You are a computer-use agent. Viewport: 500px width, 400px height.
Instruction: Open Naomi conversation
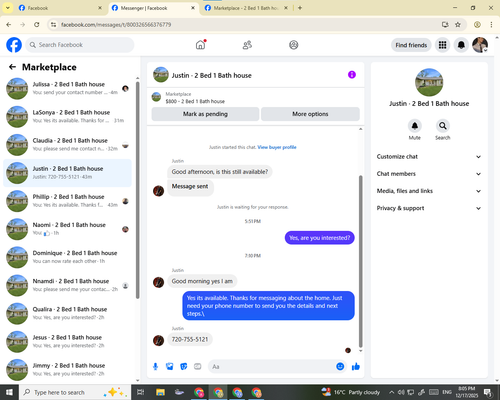click(68, 229)
